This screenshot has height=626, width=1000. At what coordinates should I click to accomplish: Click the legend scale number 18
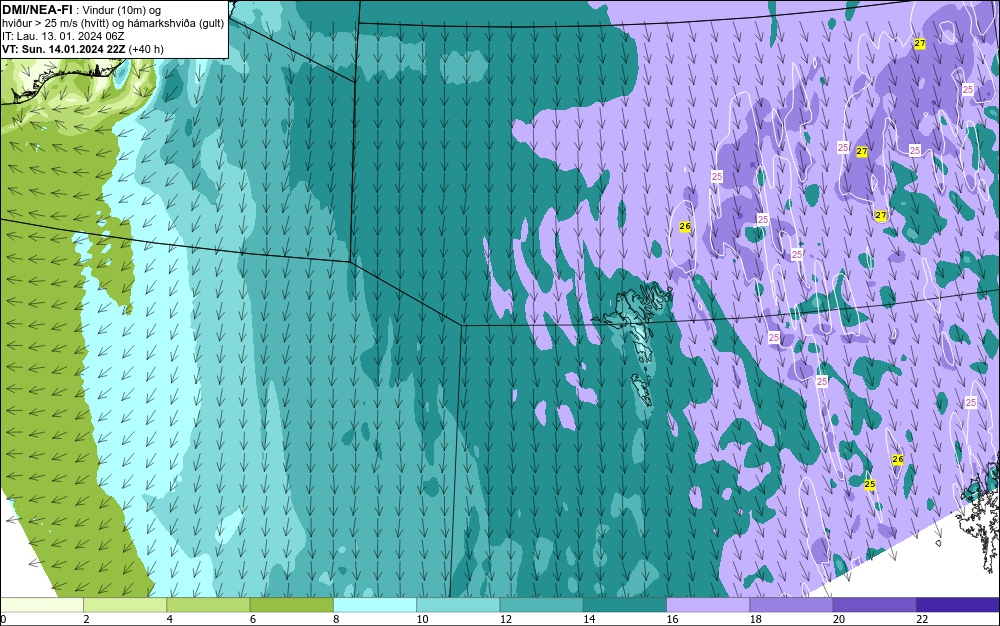pos(756,619)
